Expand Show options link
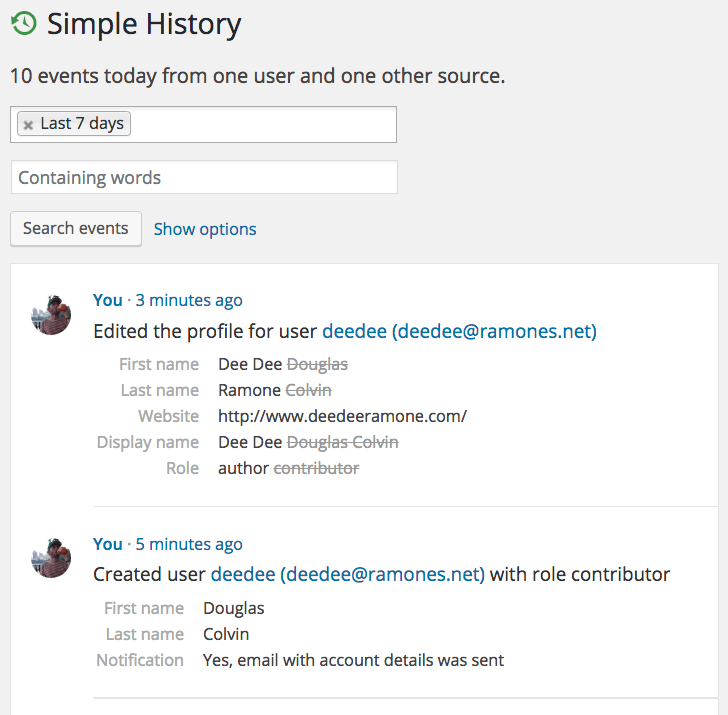The height and width of the screenshot is (715, 728). pyautogui.click(x=205, y=229)
